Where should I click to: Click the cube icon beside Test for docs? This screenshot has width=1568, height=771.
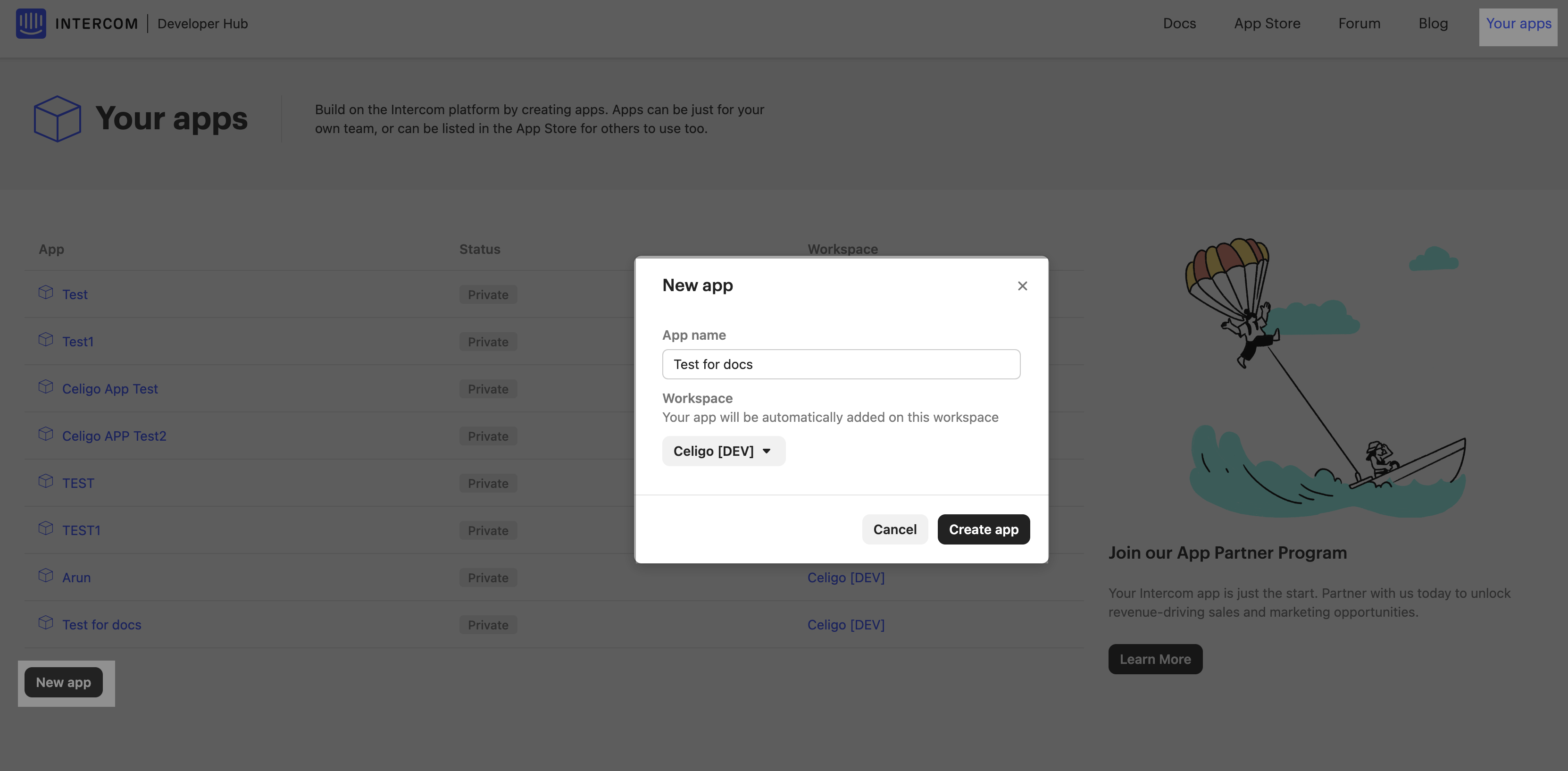[x=46, y=623]
